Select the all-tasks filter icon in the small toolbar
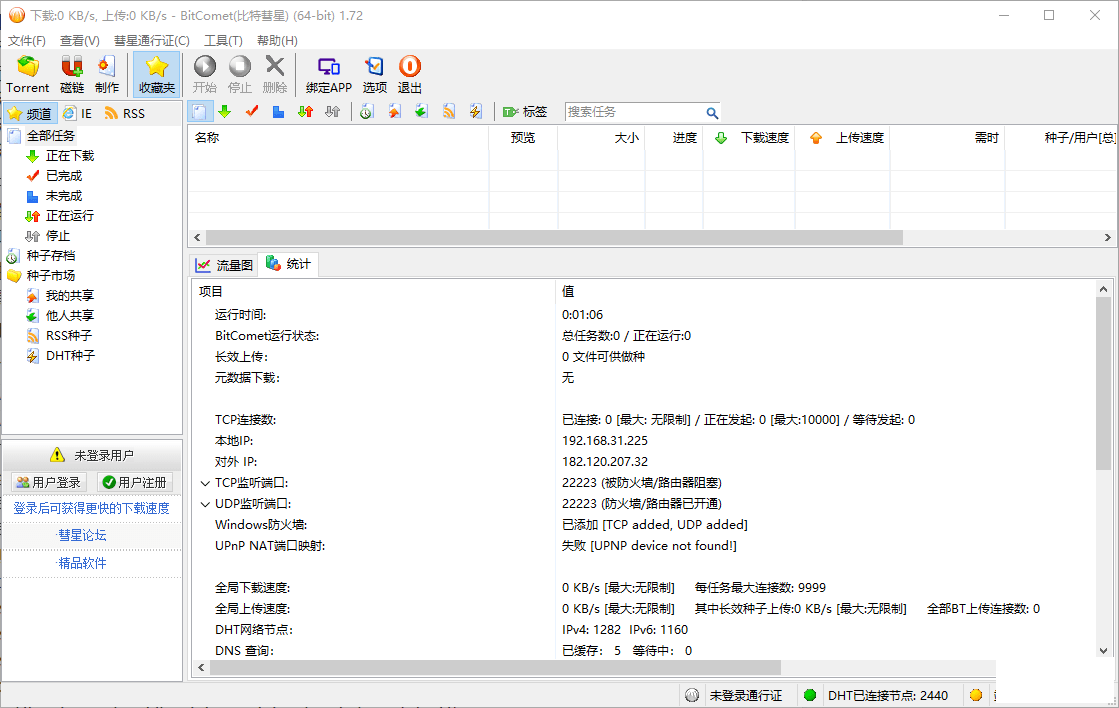The width and height of the screenshot is (1119, 708). pos(200,111)
